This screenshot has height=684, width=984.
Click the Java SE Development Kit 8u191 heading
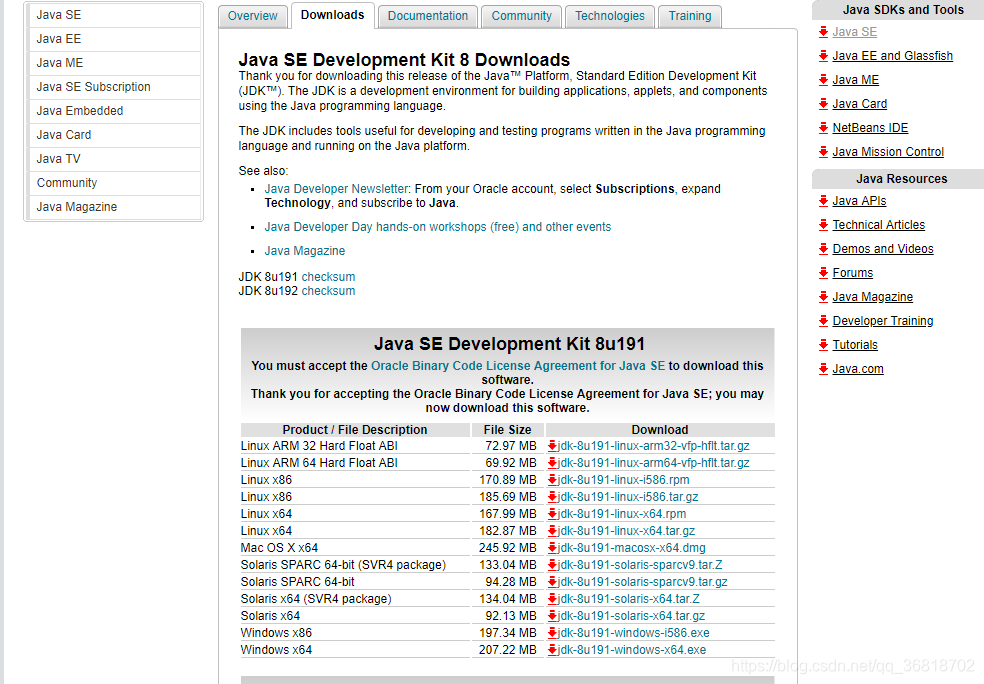coord(509,344)
